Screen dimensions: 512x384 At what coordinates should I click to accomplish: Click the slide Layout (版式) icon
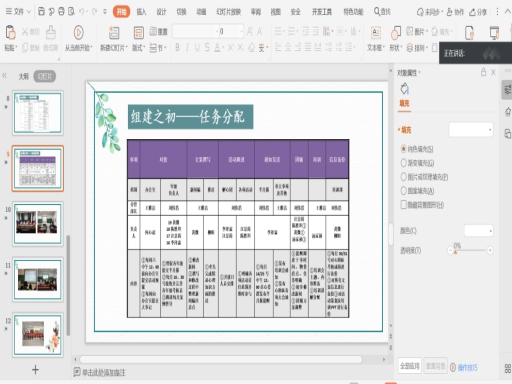click(x=138, y=33)
